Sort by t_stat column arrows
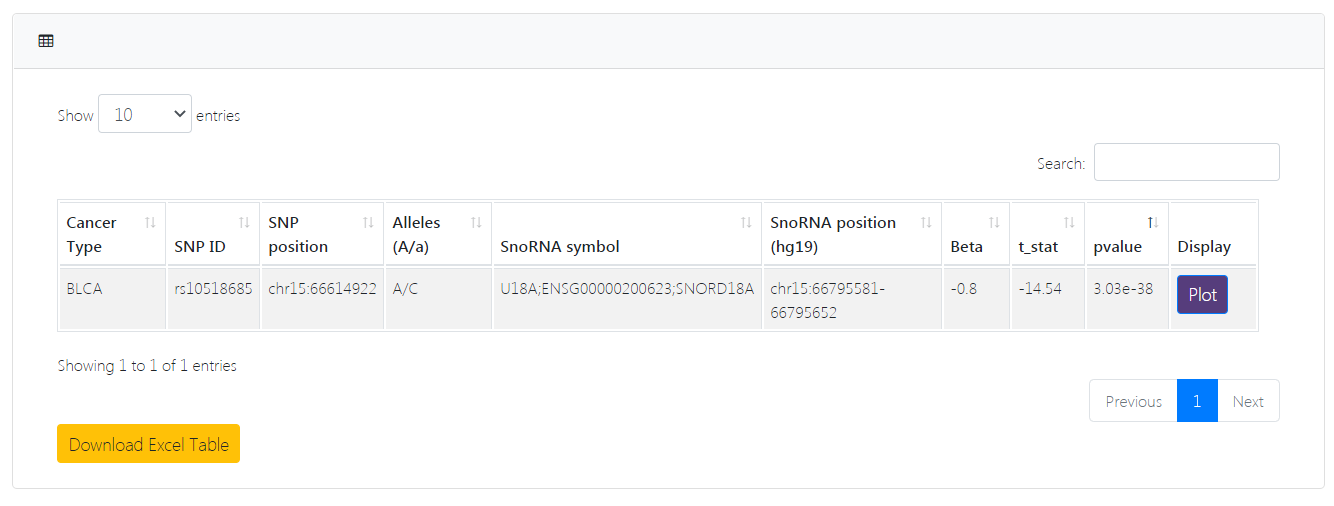This screenshot has height=506, width=1334. pyautogui.click(x=1069, y=222)
